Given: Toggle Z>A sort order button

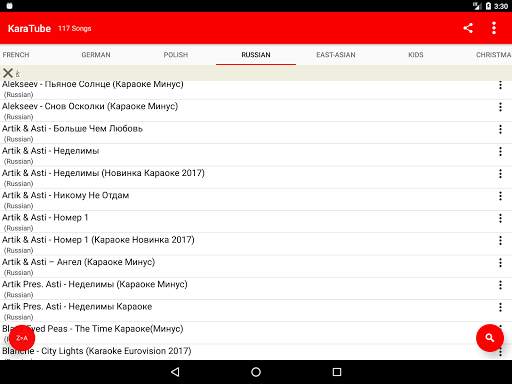Looking at the screenshot, I should tap(22, 338).
